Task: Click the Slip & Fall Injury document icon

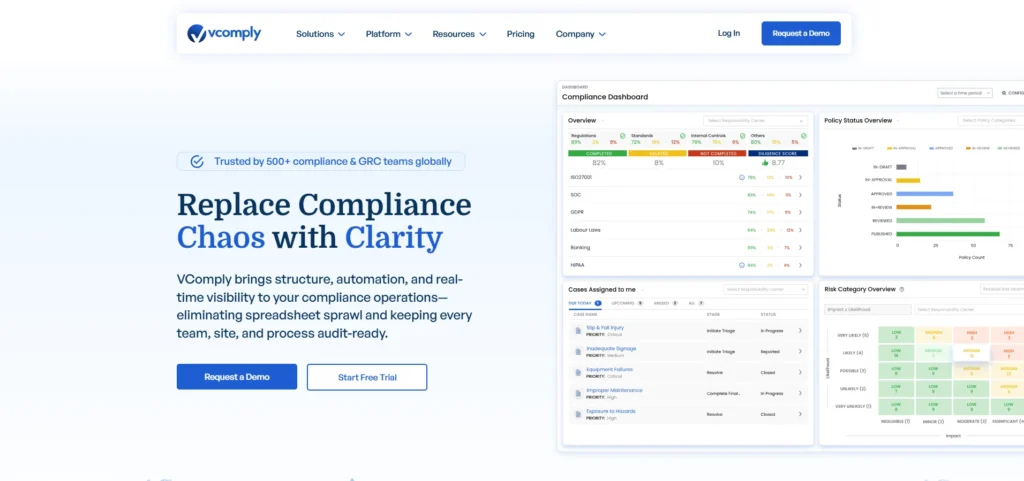Action: (578, 331)
